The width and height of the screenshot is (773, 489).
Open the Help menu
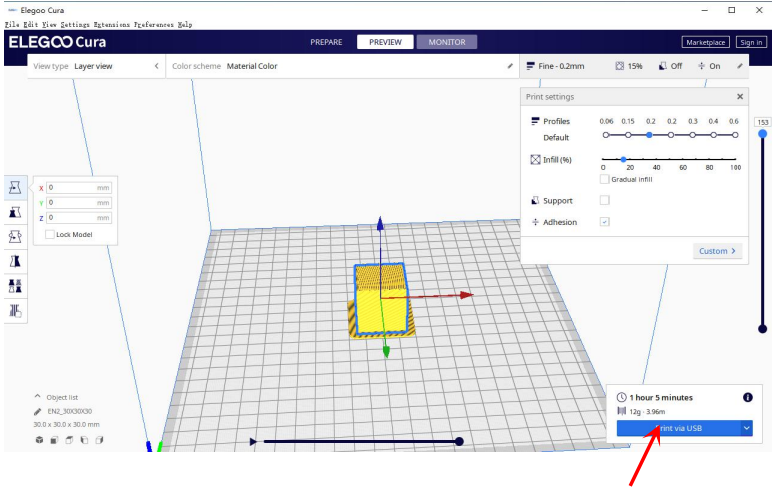[x=185, y=24]
